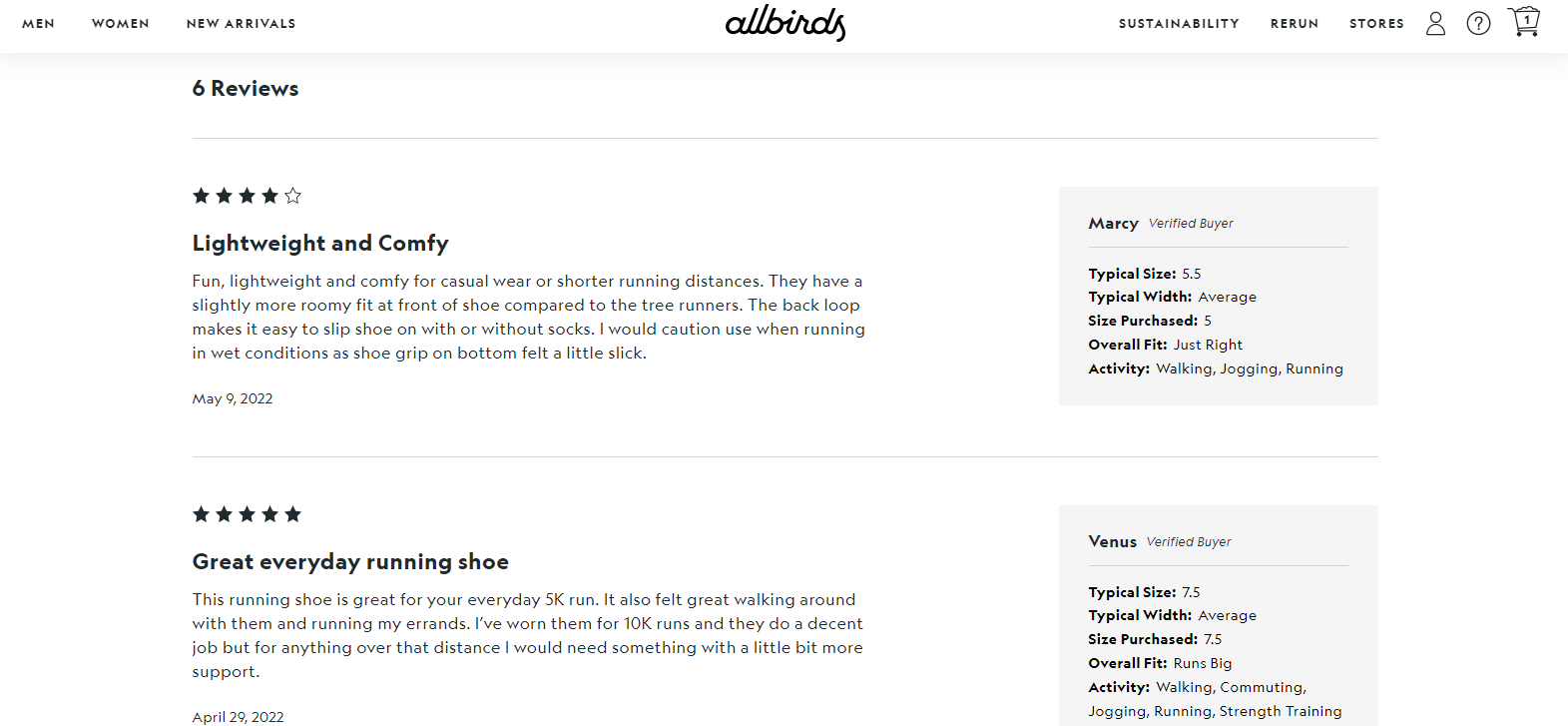Click the May 9, 2022 review date
This screenshot has height=726, width=1568.
point(232,397)
